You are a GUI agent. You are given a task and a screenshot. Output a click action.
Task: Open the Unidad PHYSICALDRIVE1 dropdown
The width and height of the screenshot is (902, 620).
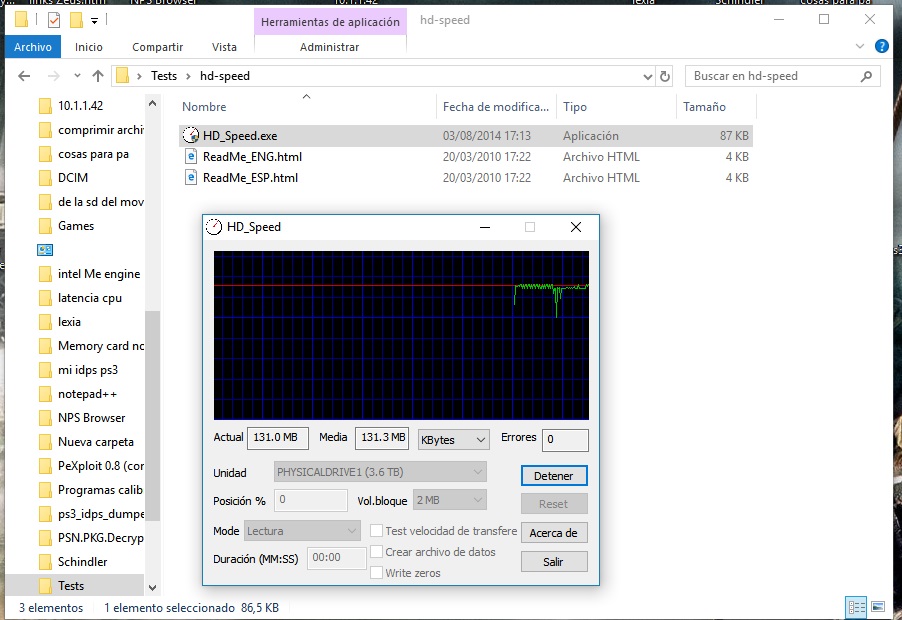pos(380,472)
